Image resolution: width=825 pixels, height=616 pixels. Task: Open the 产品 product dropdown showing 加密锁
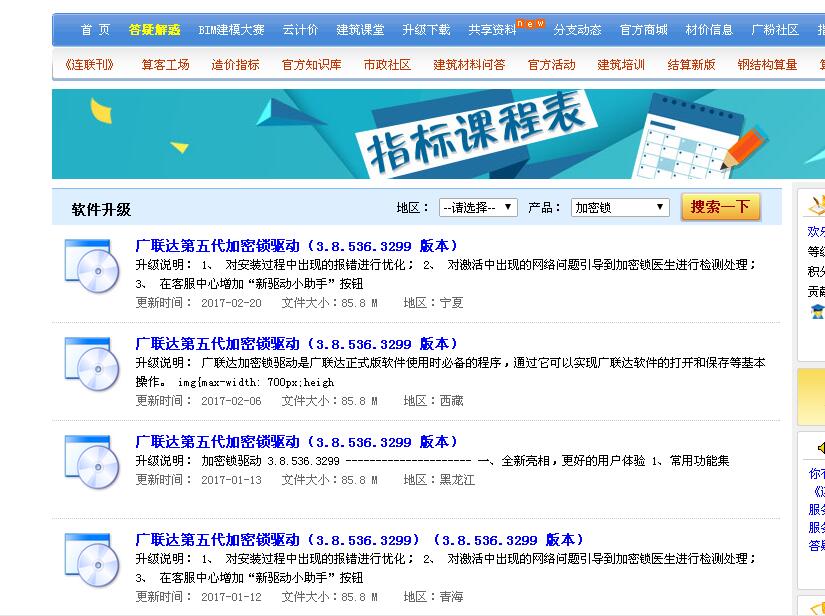point(620,205)
